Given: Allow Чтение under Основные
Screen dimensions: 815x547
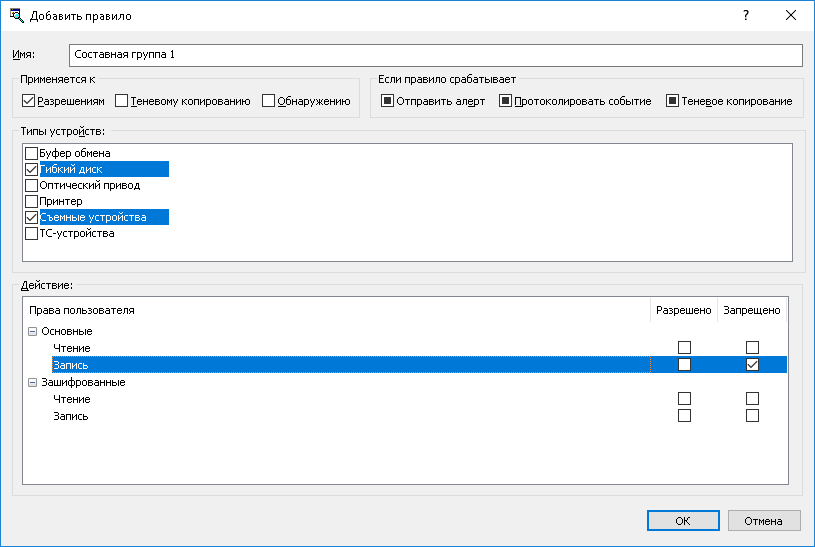Looking at the screenshot, I should click(x=684, y=347).
